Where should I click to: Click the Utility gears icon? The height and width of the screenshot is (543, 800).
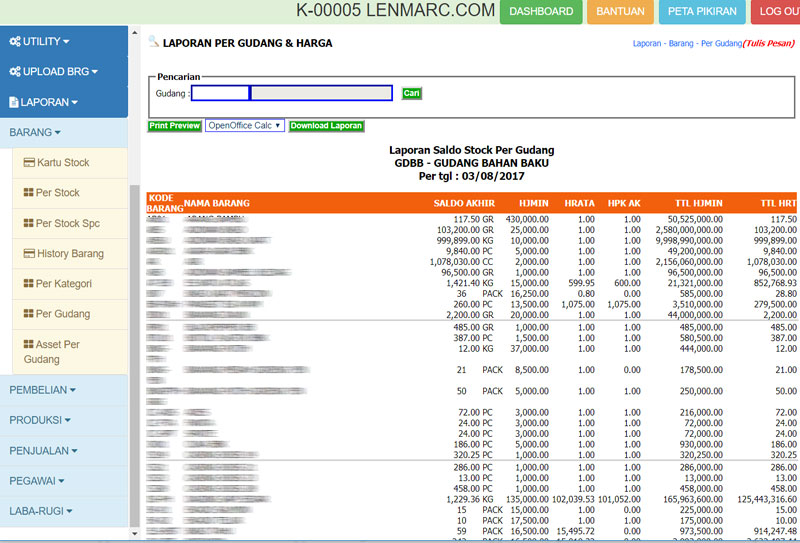point(15,41)
